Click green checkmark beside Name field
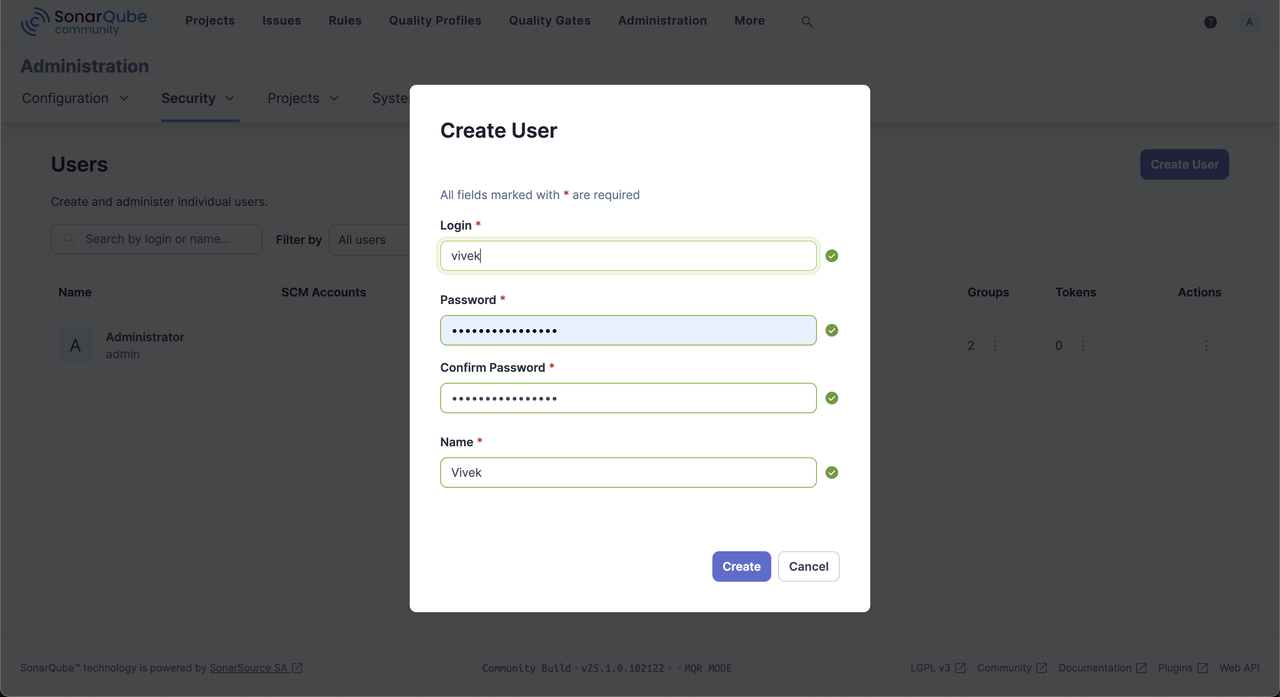The height and width of the screenshot is (697, 1280). tap(832, 473)
